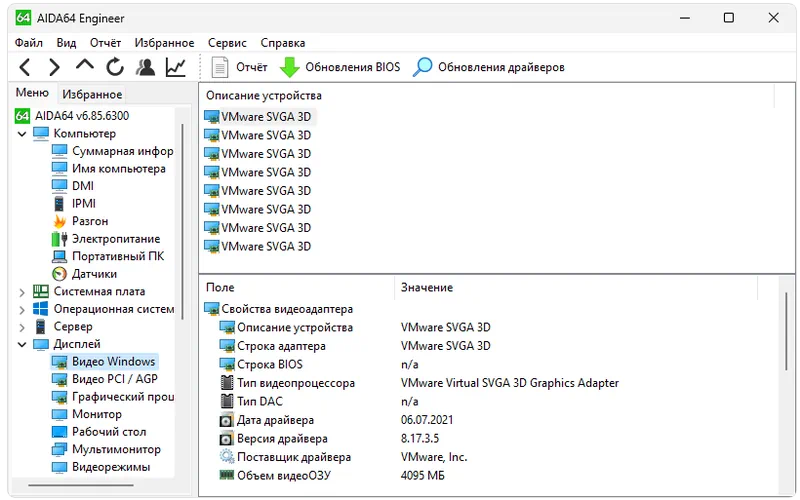Collapse the Дисплей tree node
This screenshot has width=800, height=500.
coord(22,345)
